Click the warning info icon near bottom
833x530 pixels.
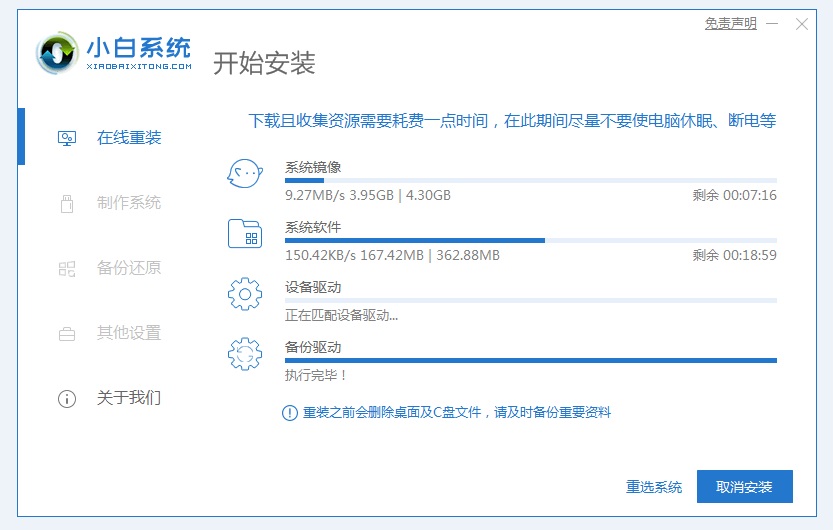(x=290, y=412)
